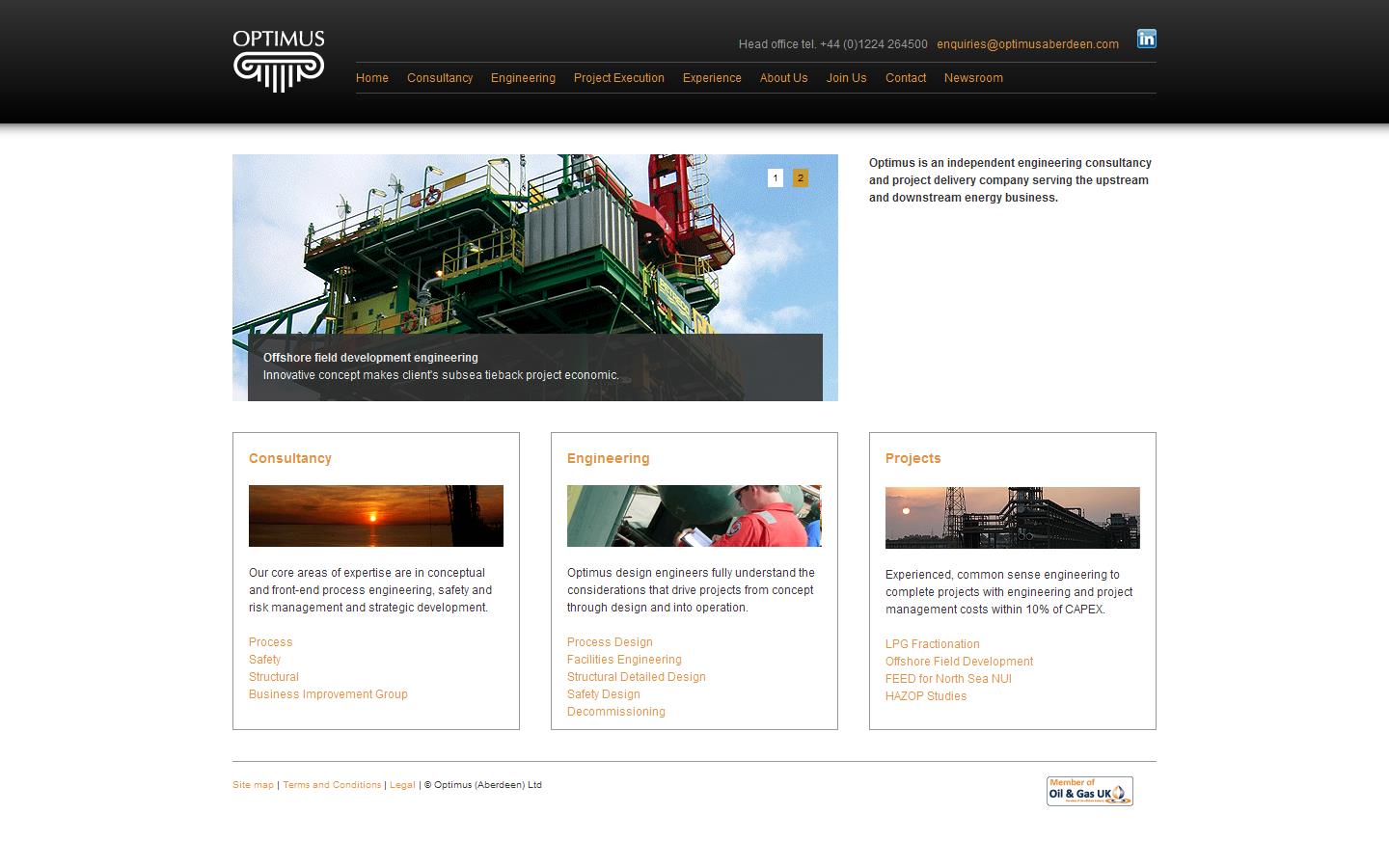Open the Facilities Engineering link
The height and width of the screenshot is (868, 1389).
pos(624,660)
